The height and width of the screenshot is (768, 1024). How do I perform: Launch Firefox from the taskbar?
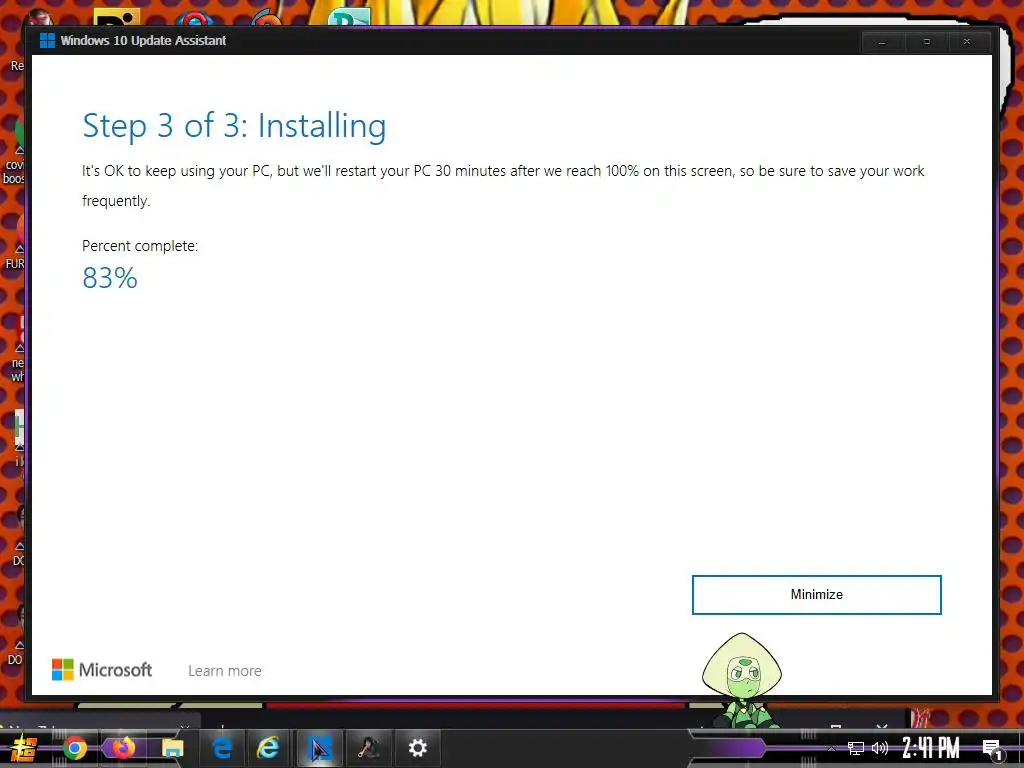[x=123, y=748]
